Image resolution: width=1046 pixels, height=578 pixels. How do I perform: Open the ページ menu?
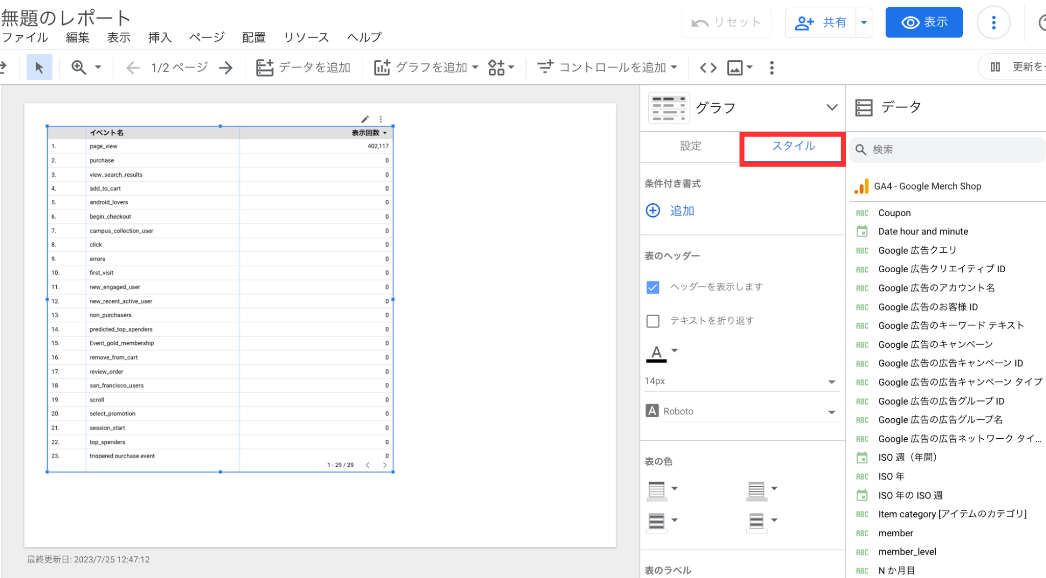[x=207, y=37]
